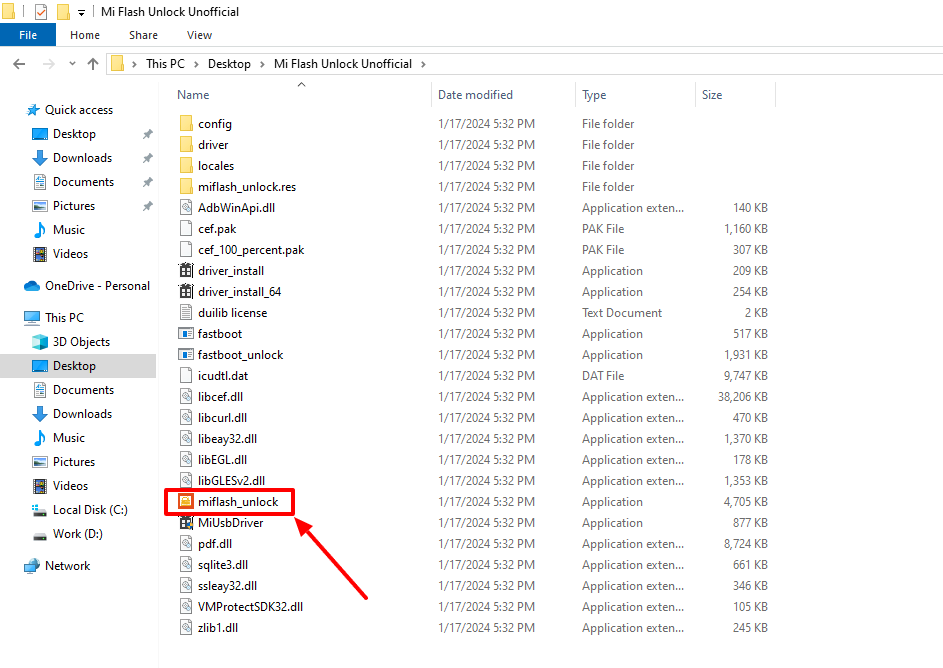
Task: Select the libeay32.dll file name
Action: 227,439
